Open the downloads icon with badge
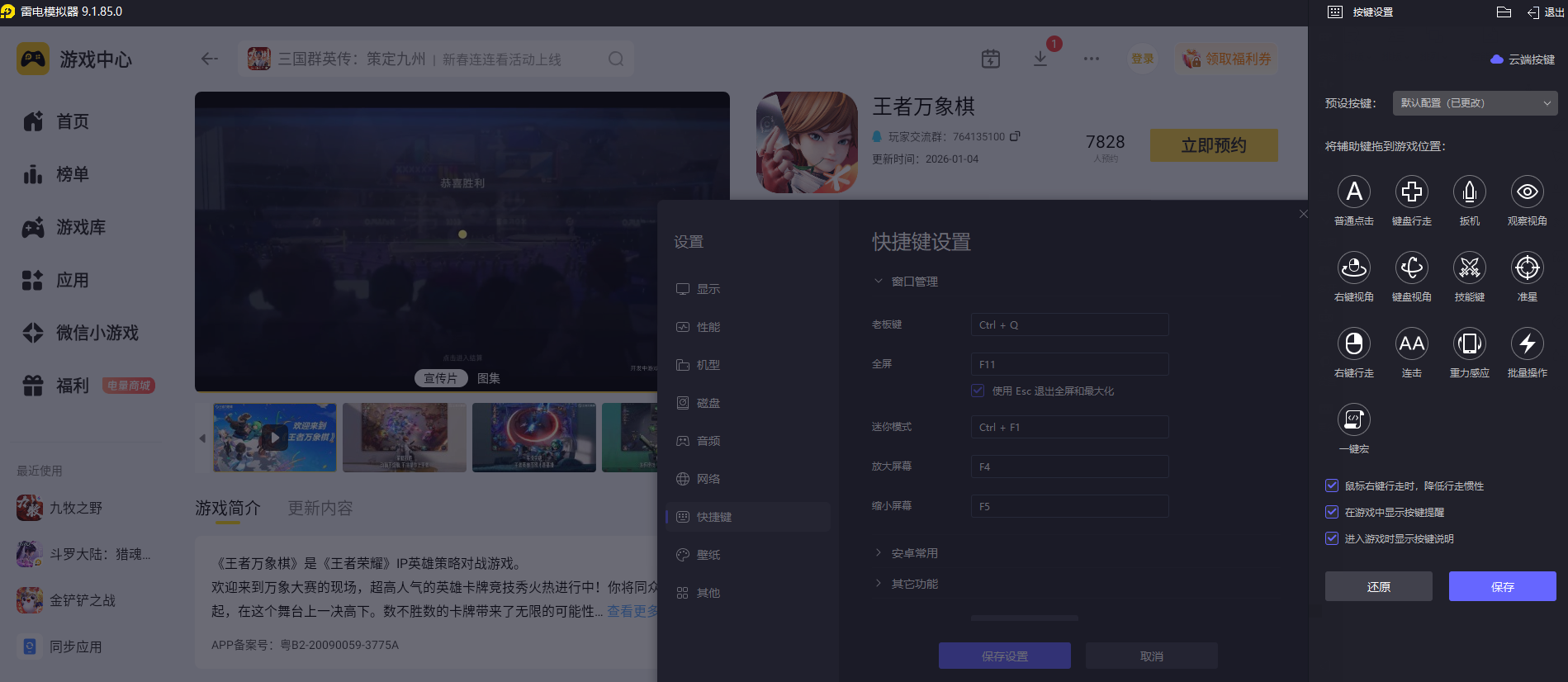Screen dimensions: 1568x682 click(1040, 59)
